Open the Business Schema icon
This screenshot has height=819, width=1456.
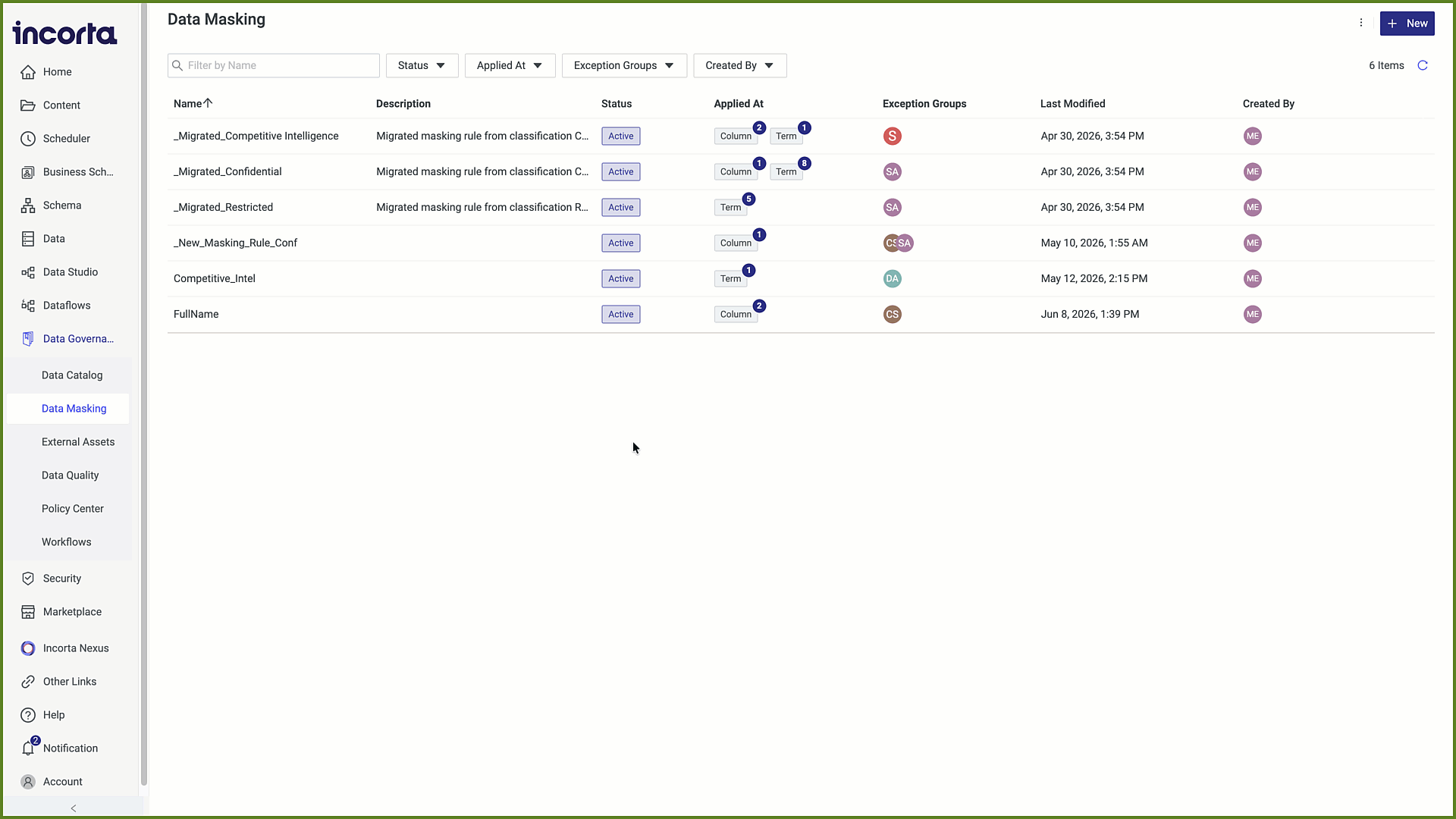[x=28, y=172]
